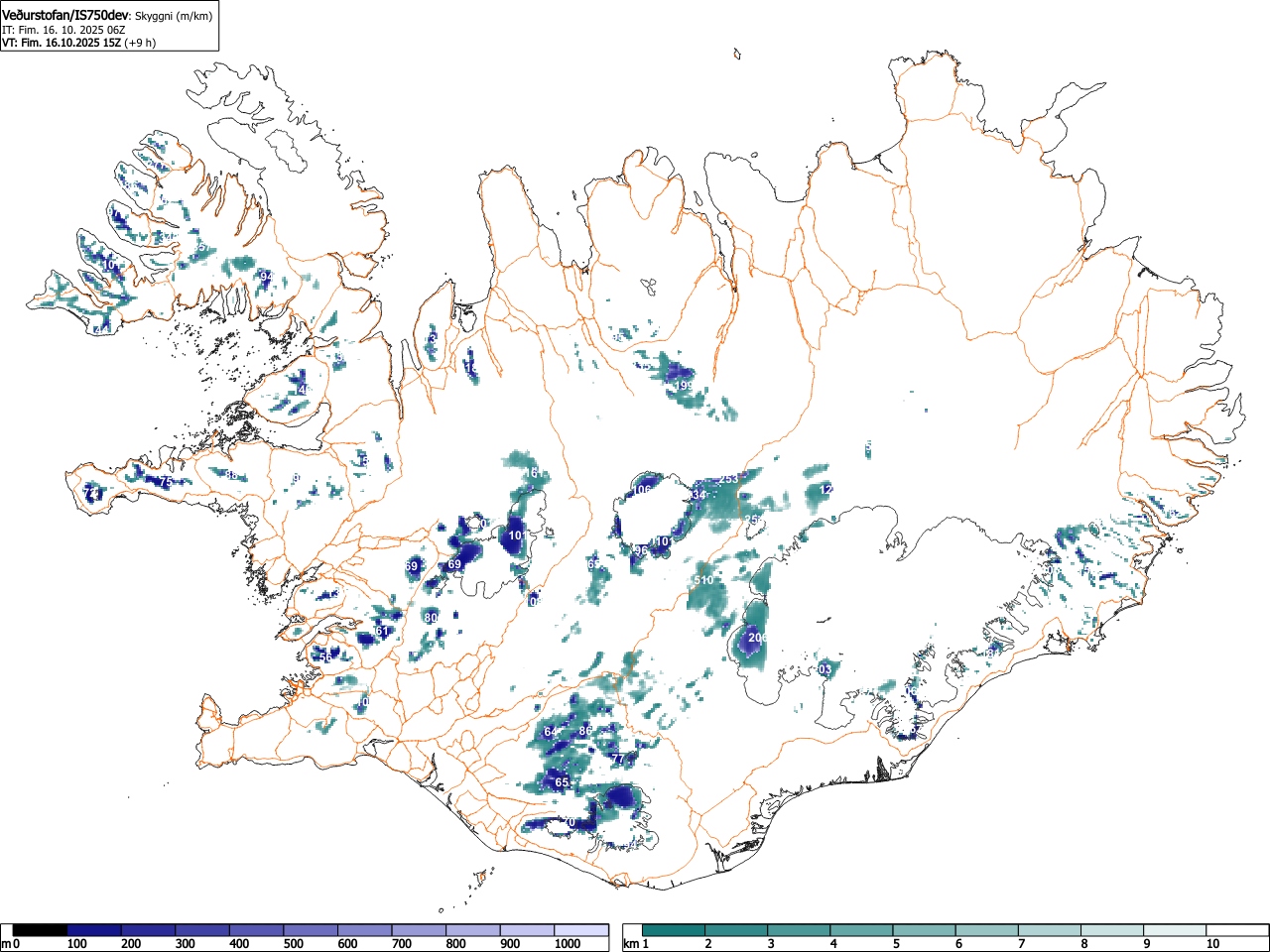
Task: Click the '510' visibility value label
Action: [703, 580]
